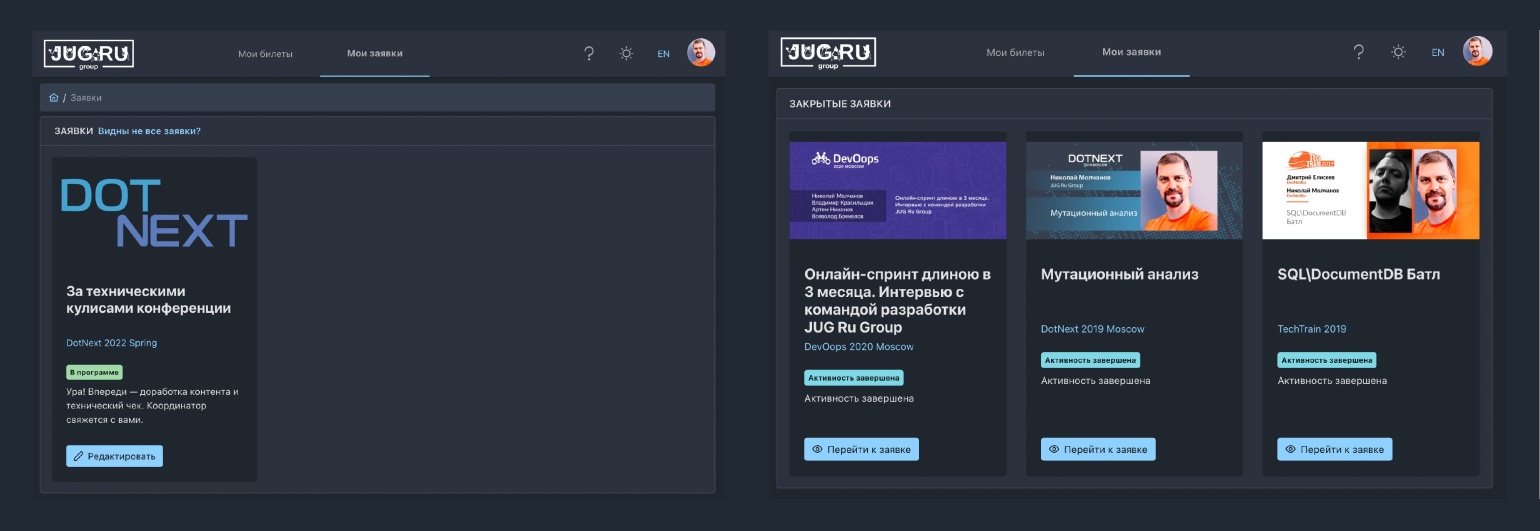This screenshot has width=1540, height=531.
Task: Open user avatar menu in the left window
Action: pos(701,53)
